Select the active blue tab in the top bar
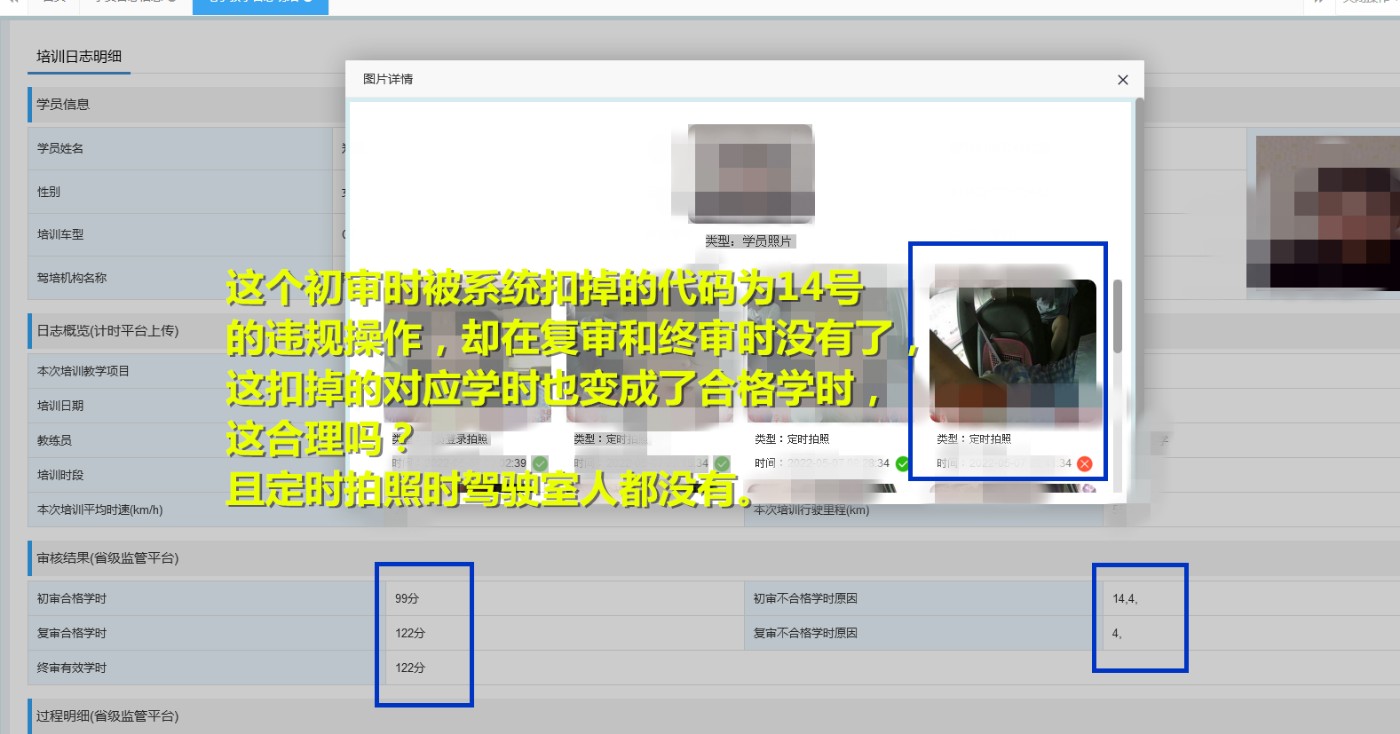The image size is (1400, 734). [x=259, y=5]
